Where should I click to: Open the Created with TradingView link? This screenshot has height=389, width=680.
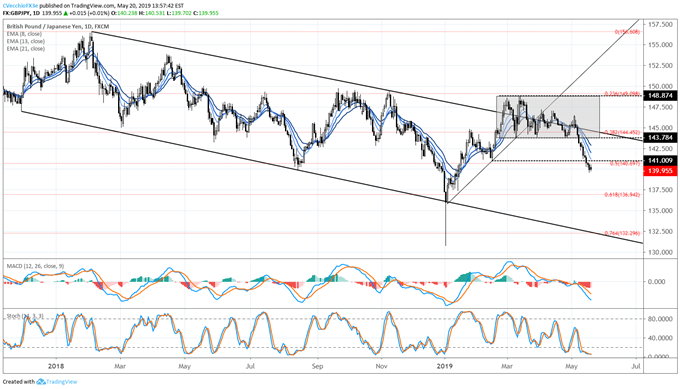[40, 382]
